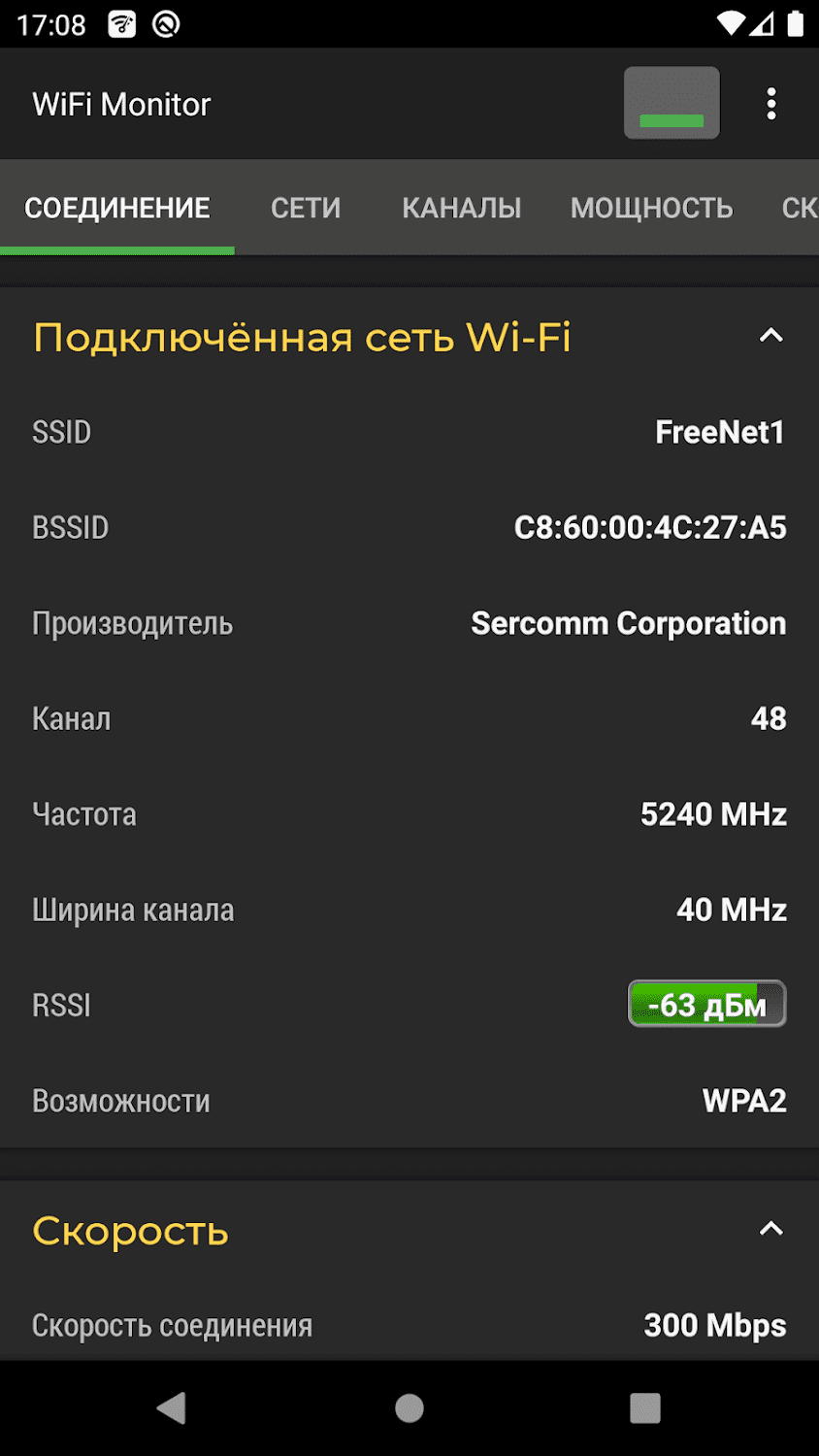Select the СОЕДИНЕНИЕ tab
This screenshot has height=1456, width=819.
[x=117, y=208]
